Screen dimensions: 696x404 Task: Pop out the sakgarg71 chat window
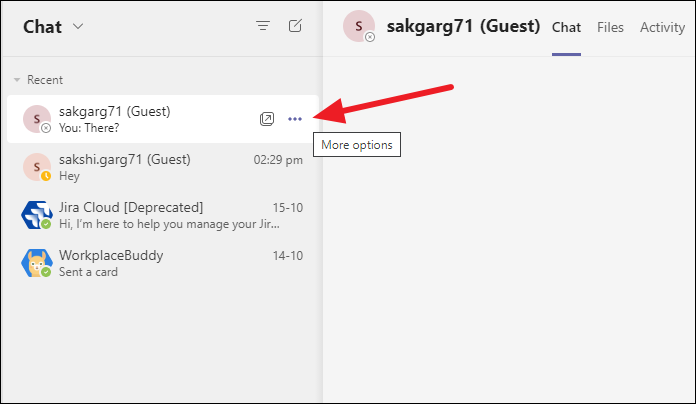click(267, 119)
